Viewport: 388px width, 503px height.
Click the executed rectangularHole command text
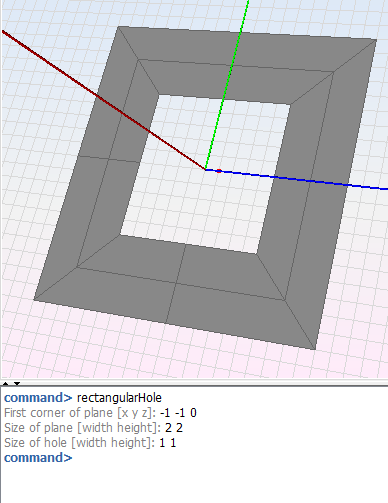[119, 398]
